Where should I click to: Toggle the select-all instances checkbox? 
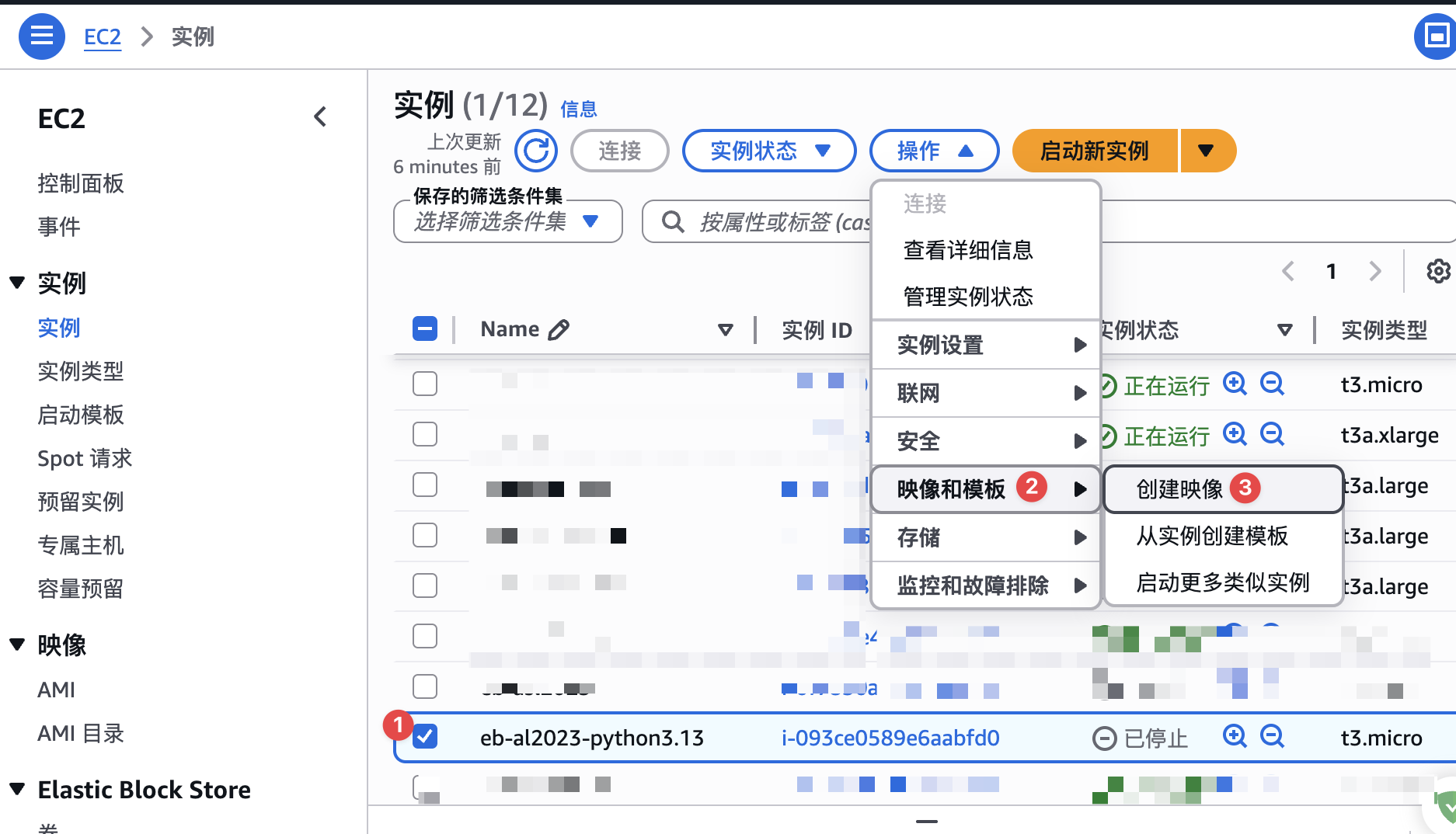425,329
